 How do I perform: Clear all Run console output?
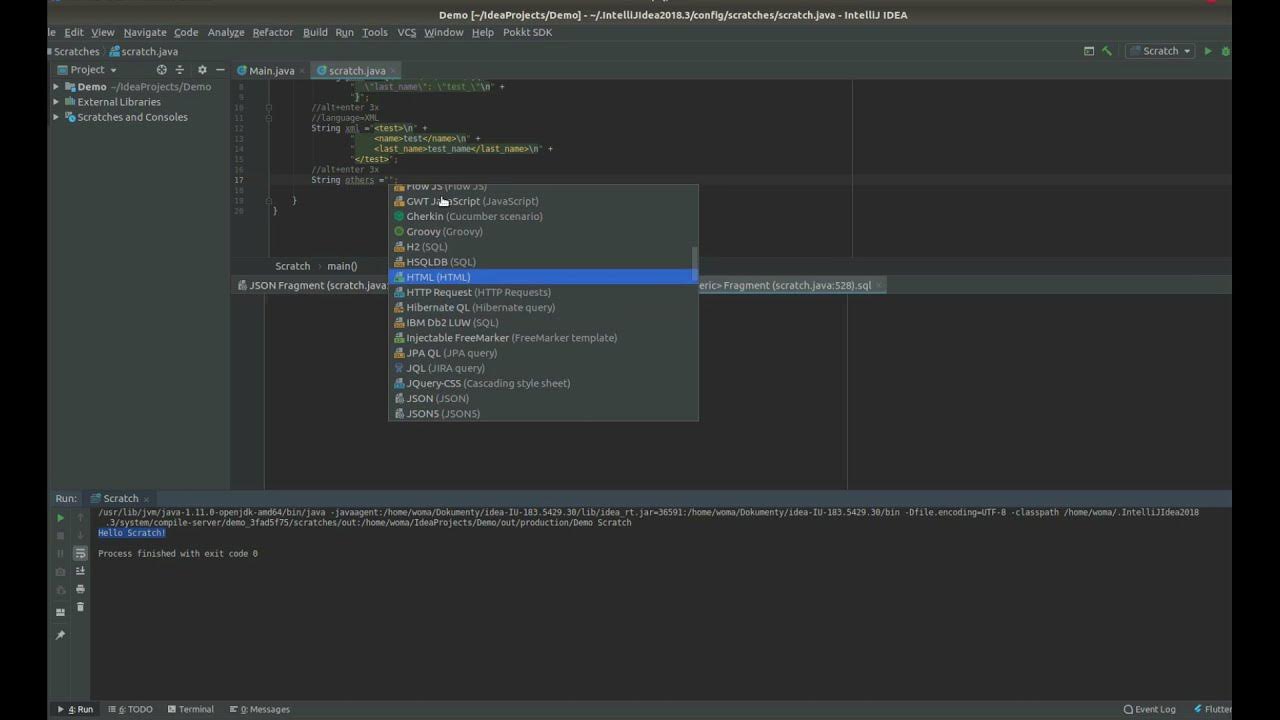click(x=81, y=607)
